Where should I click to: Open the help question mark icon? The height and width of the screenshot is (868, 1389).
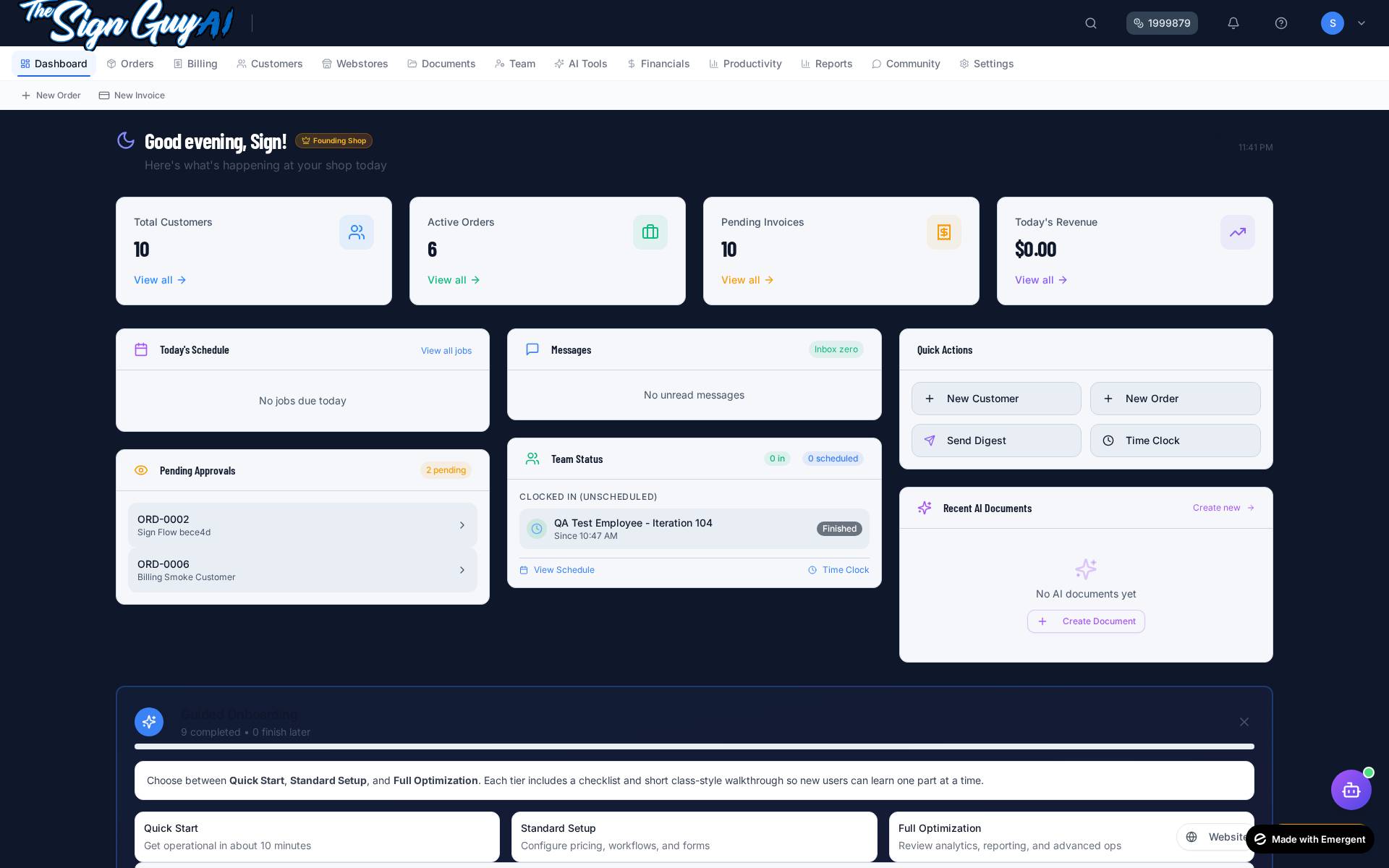coord(1281,23)
